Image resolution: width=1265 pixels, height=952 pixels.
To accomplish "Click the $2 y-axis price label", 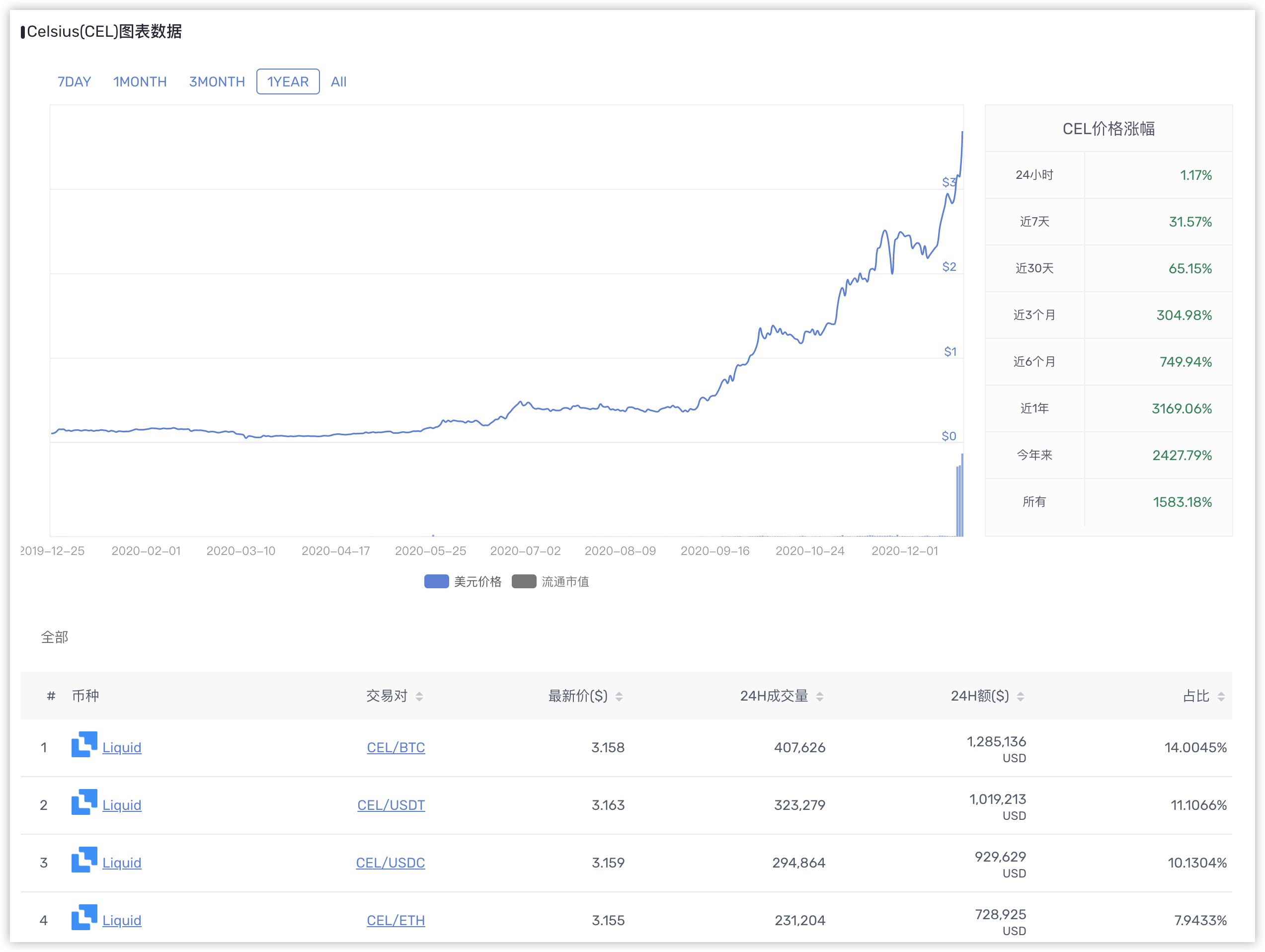I will pyautogui.click(x=949, y=267).
